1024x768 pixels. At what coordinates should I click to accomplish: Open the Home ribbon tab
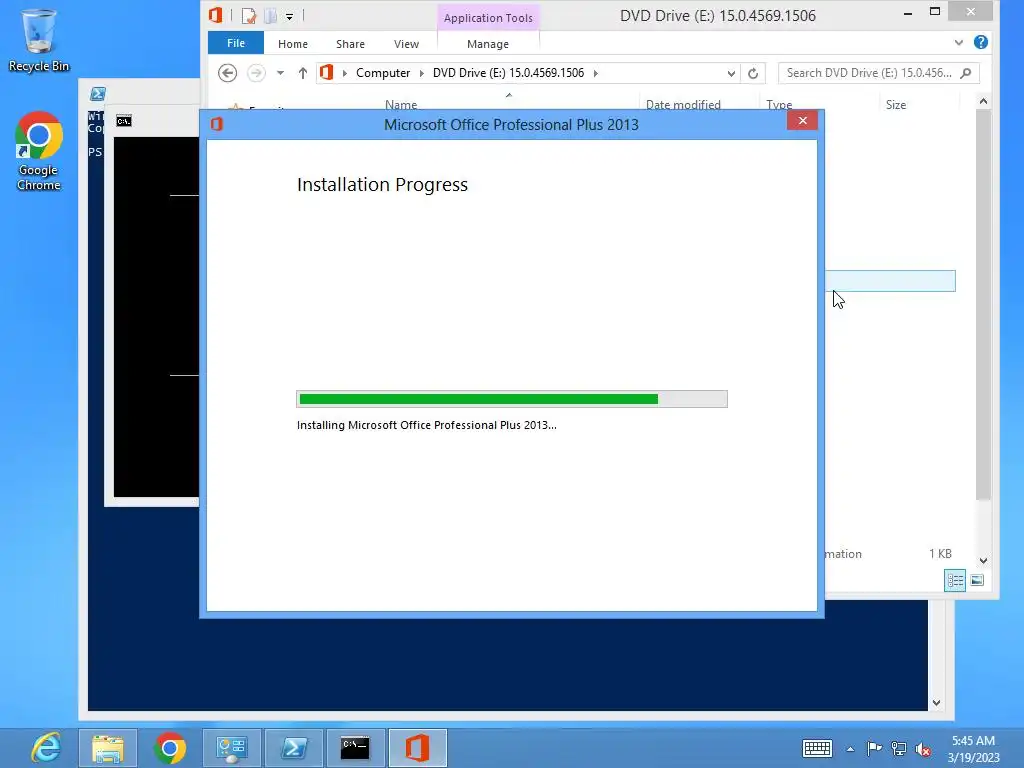(293, 44)
